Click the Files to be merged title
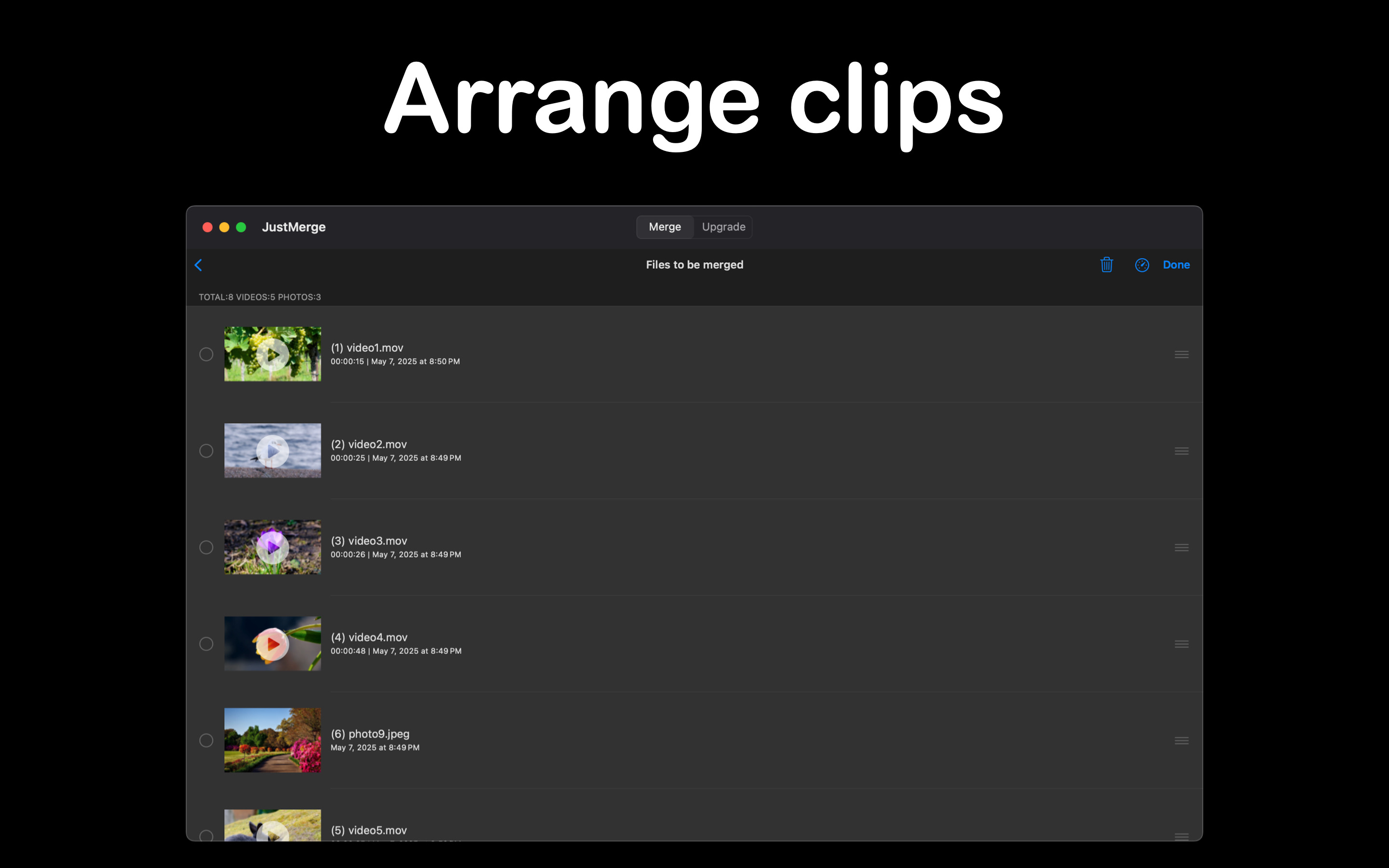The height and width of the screenshot is (868, 1389). tap(694, 265)
